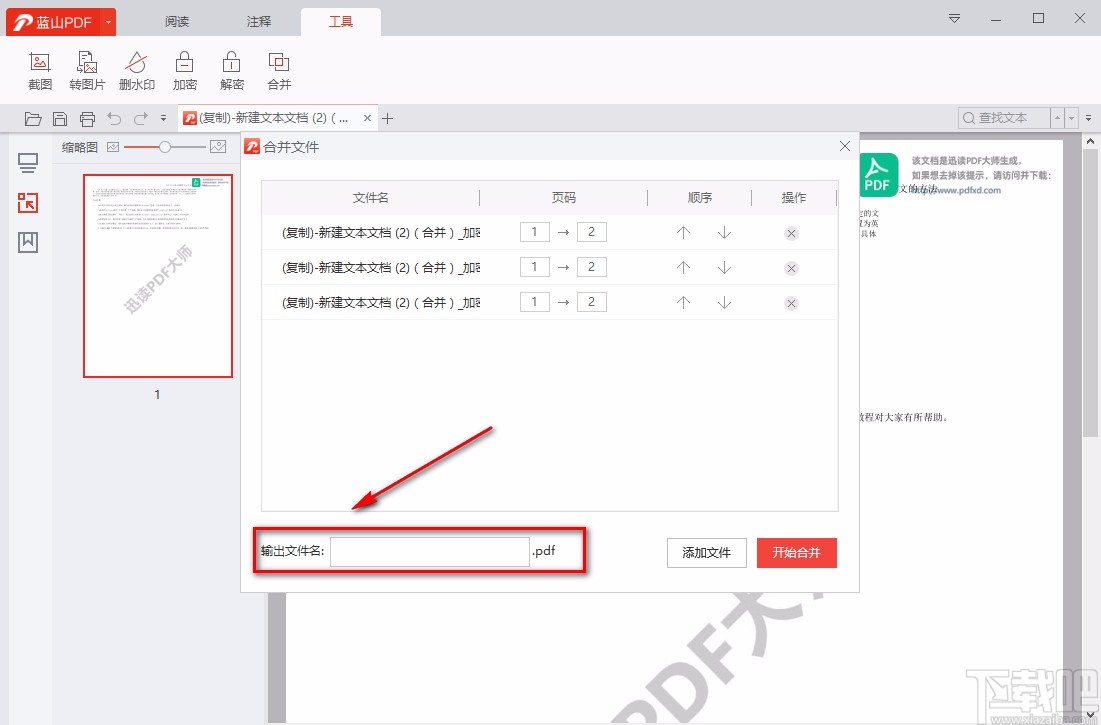
Task: Click the thumbnail zoom slider handle
Action: 165,147
